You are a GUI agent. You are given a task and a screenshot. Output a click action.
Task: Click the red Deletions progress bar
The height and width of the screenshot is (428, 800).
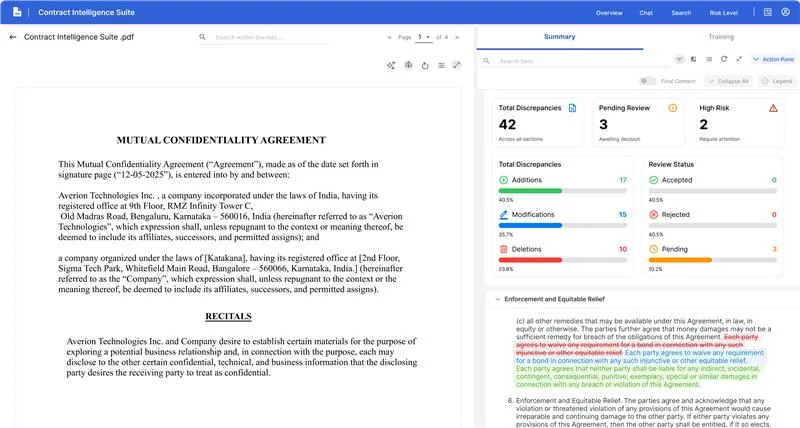tap(530, 260)
